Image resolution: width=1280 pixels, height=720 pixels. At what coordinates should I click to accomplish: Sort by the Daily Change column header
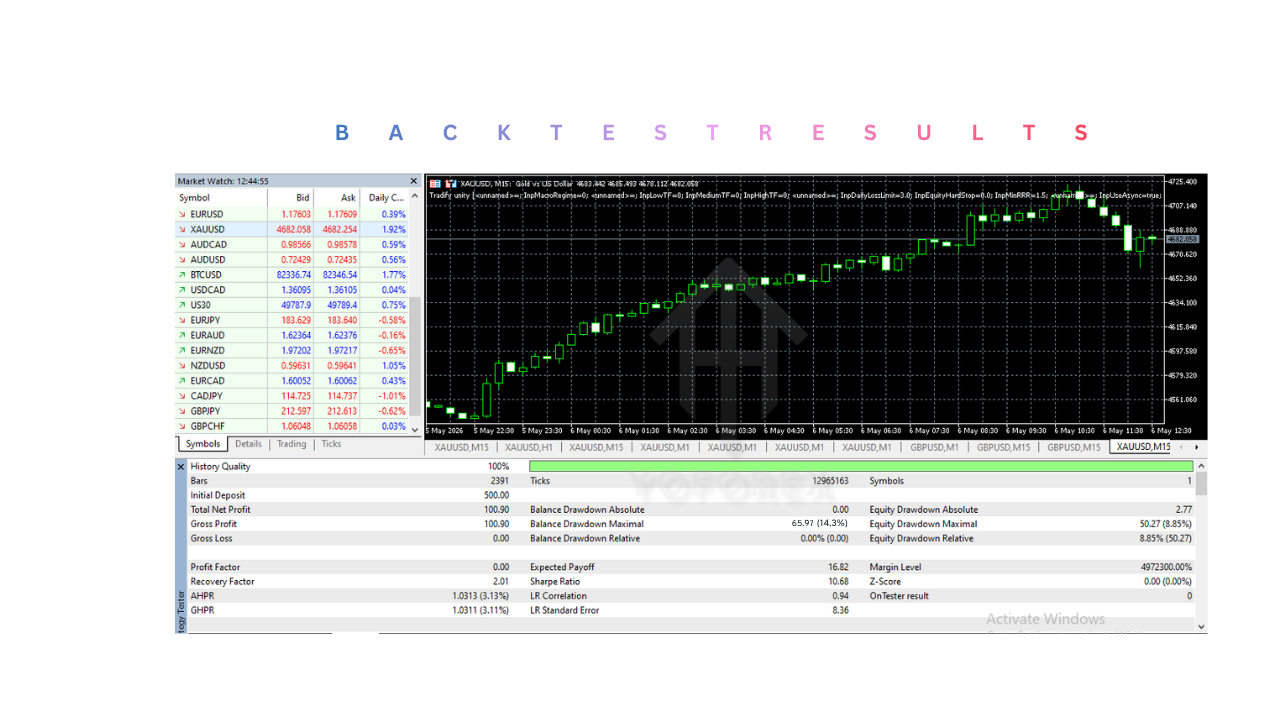(x=385, y=198)
